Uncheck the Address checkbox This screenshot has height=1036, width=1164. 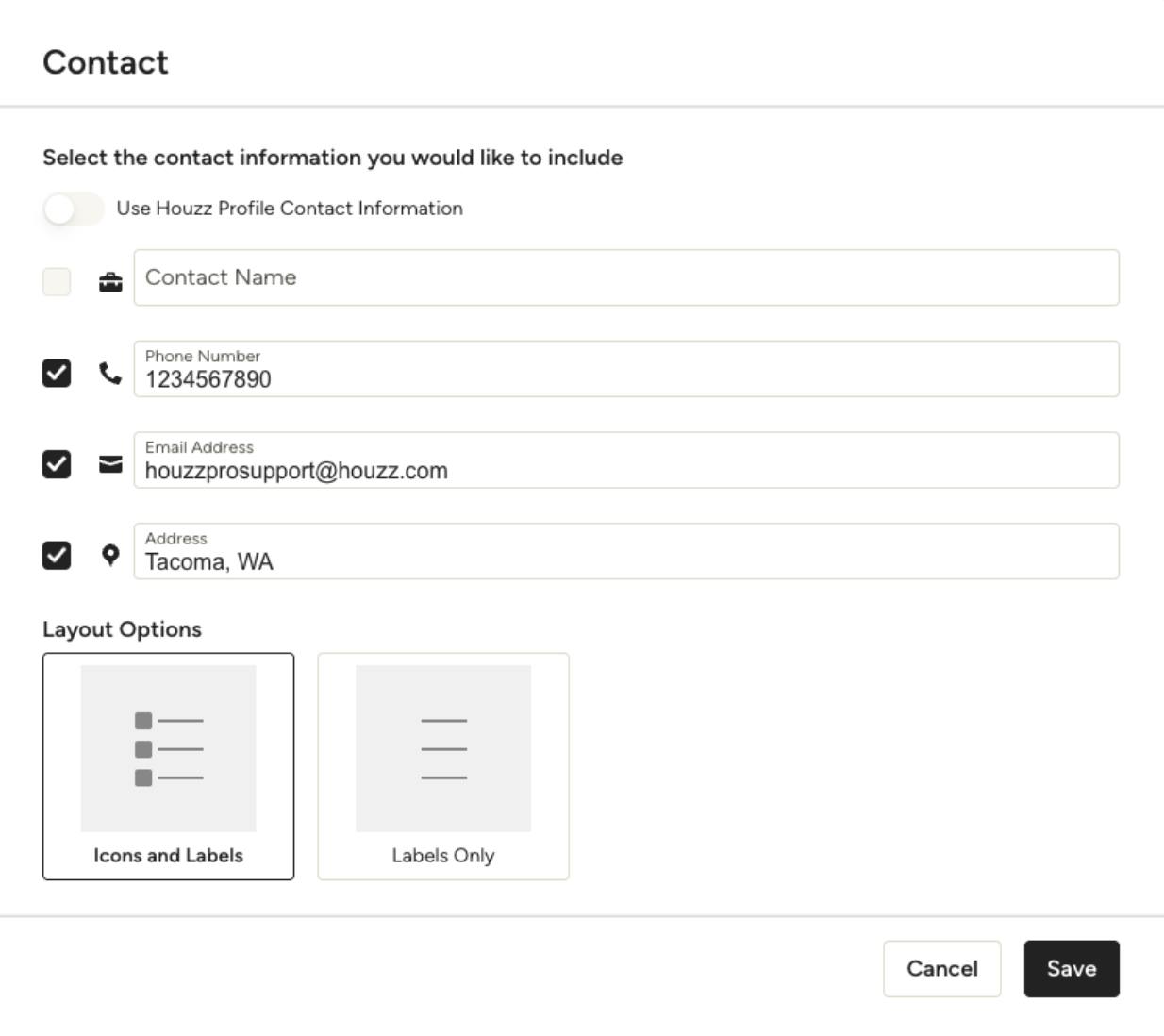[57, 556]
